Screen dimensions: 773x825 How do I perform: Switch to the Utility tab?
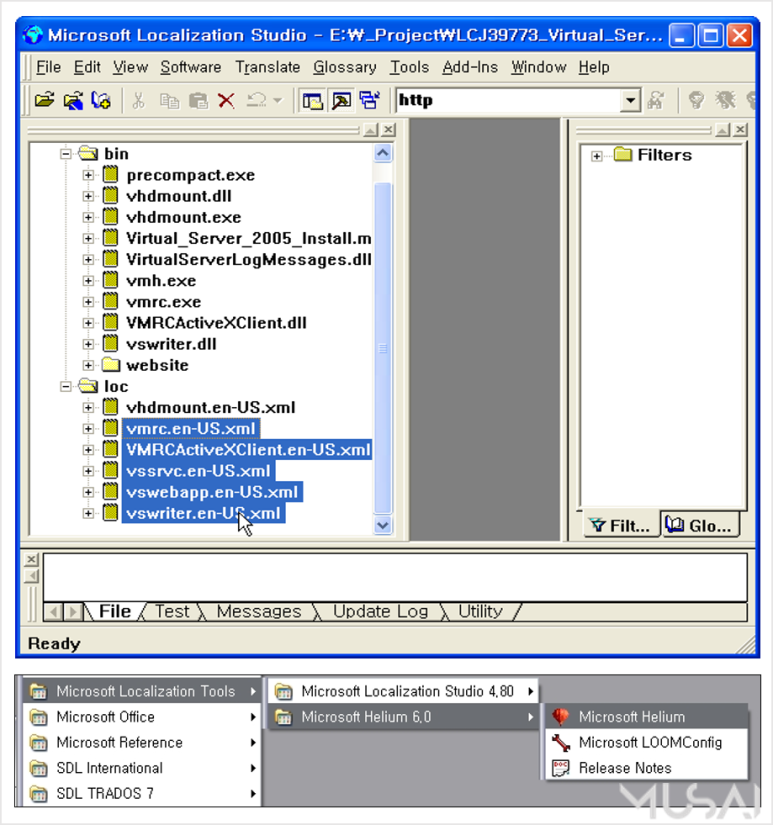(480, 611)
